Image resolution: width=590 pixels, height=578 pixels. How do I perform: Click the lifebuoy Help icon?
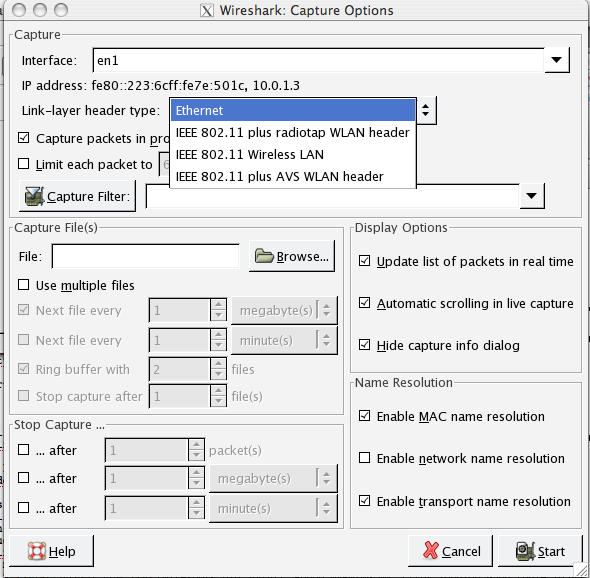coord(37,551)
